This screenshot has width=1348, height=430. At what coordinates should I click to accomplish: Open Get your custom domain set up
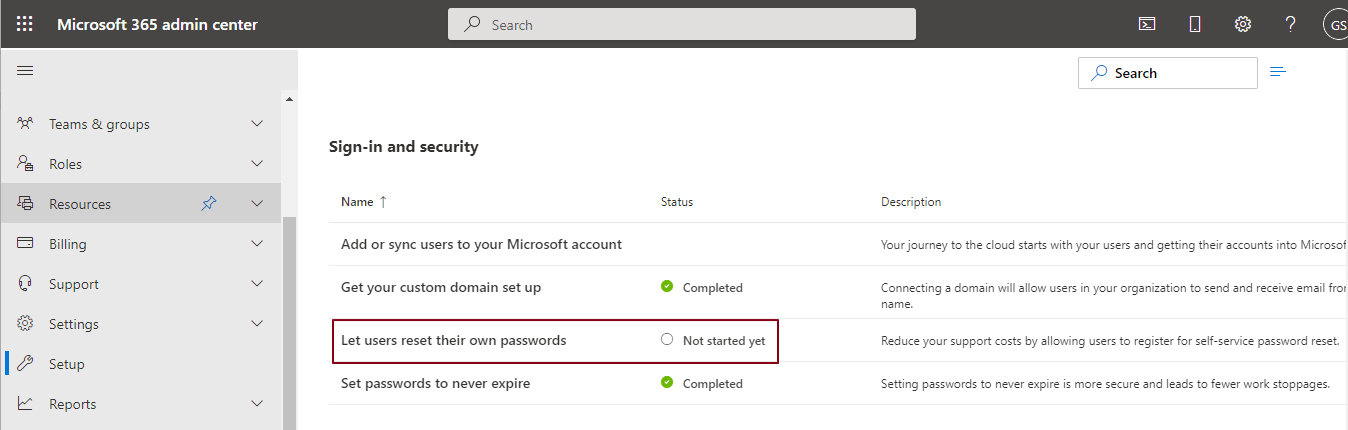pyautogui.click(x=441, y=287)
